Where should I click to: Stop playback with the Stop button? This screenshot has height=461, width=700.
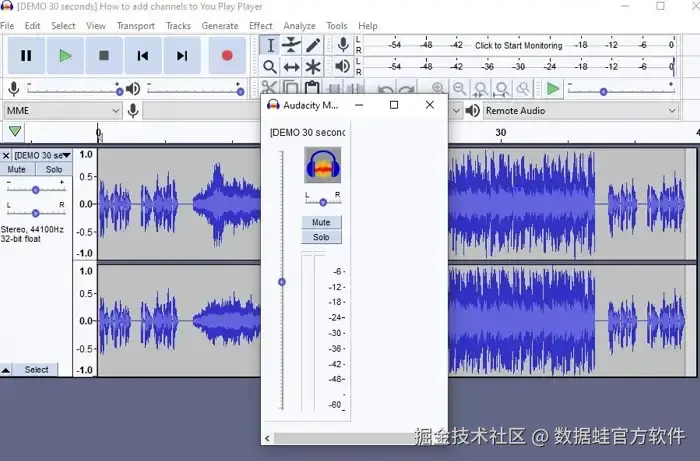click(x=104, y=55)
